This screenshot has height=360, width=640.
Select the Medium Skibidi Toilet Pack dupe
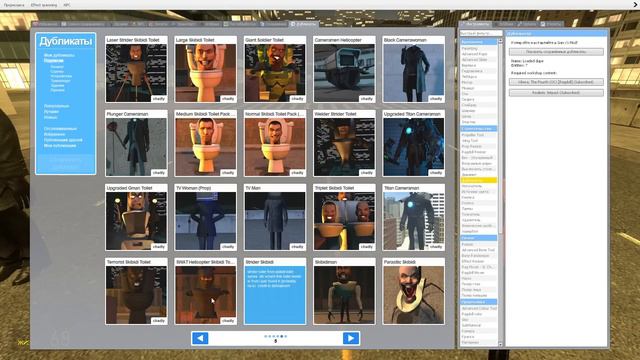pos(206,143)
